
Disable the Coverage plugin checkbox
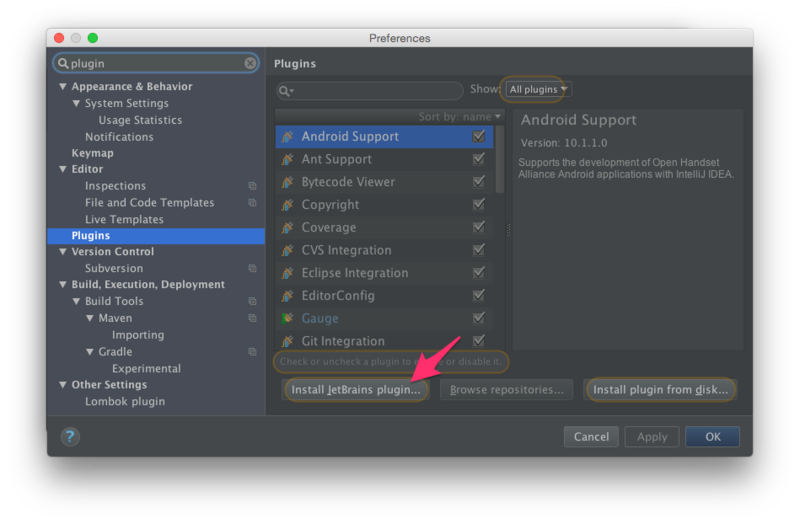(479, 227)
